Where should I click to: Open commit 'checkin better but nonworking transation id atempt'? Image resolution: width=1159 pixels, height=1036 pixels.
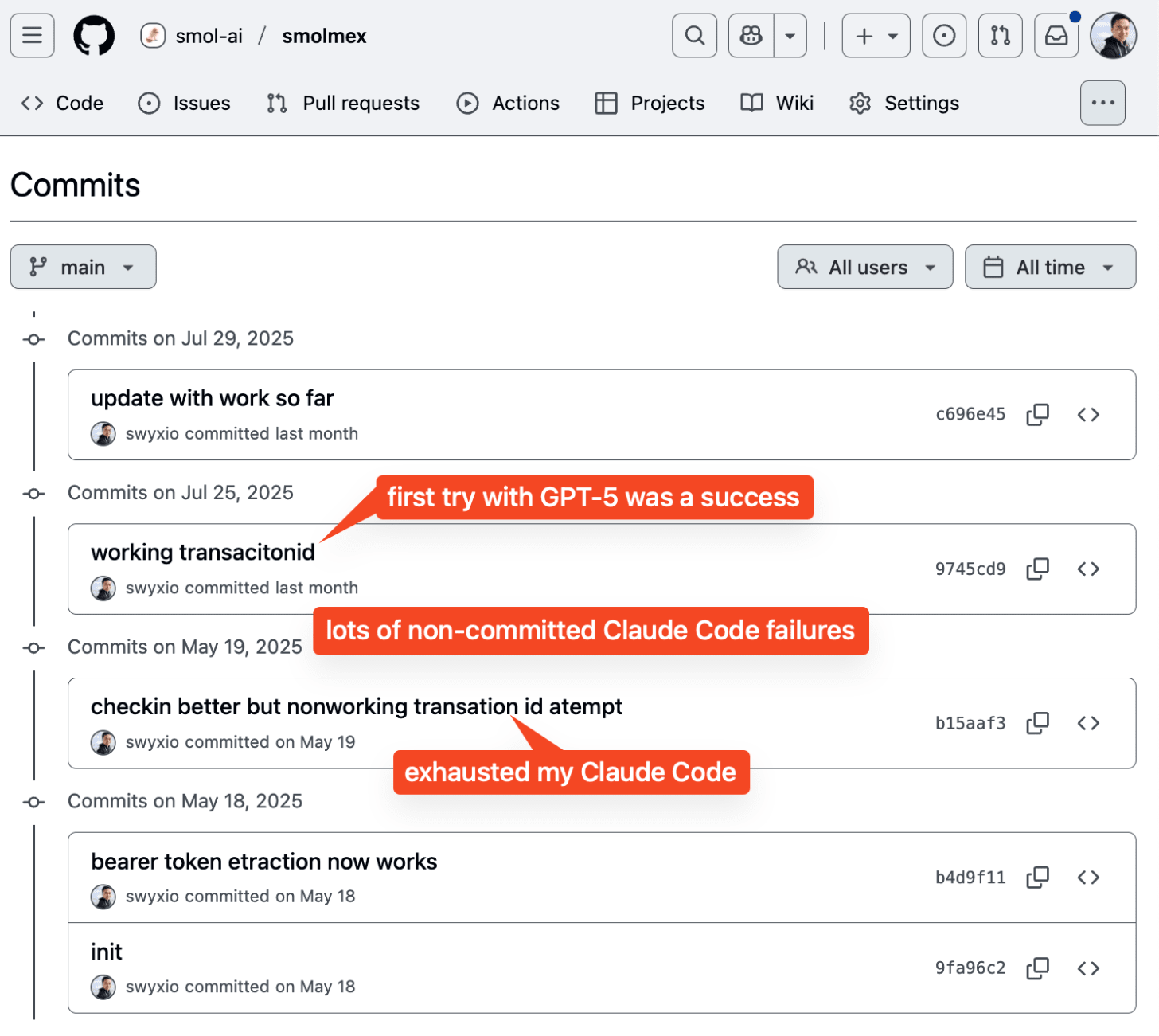[x=357, y=707]
